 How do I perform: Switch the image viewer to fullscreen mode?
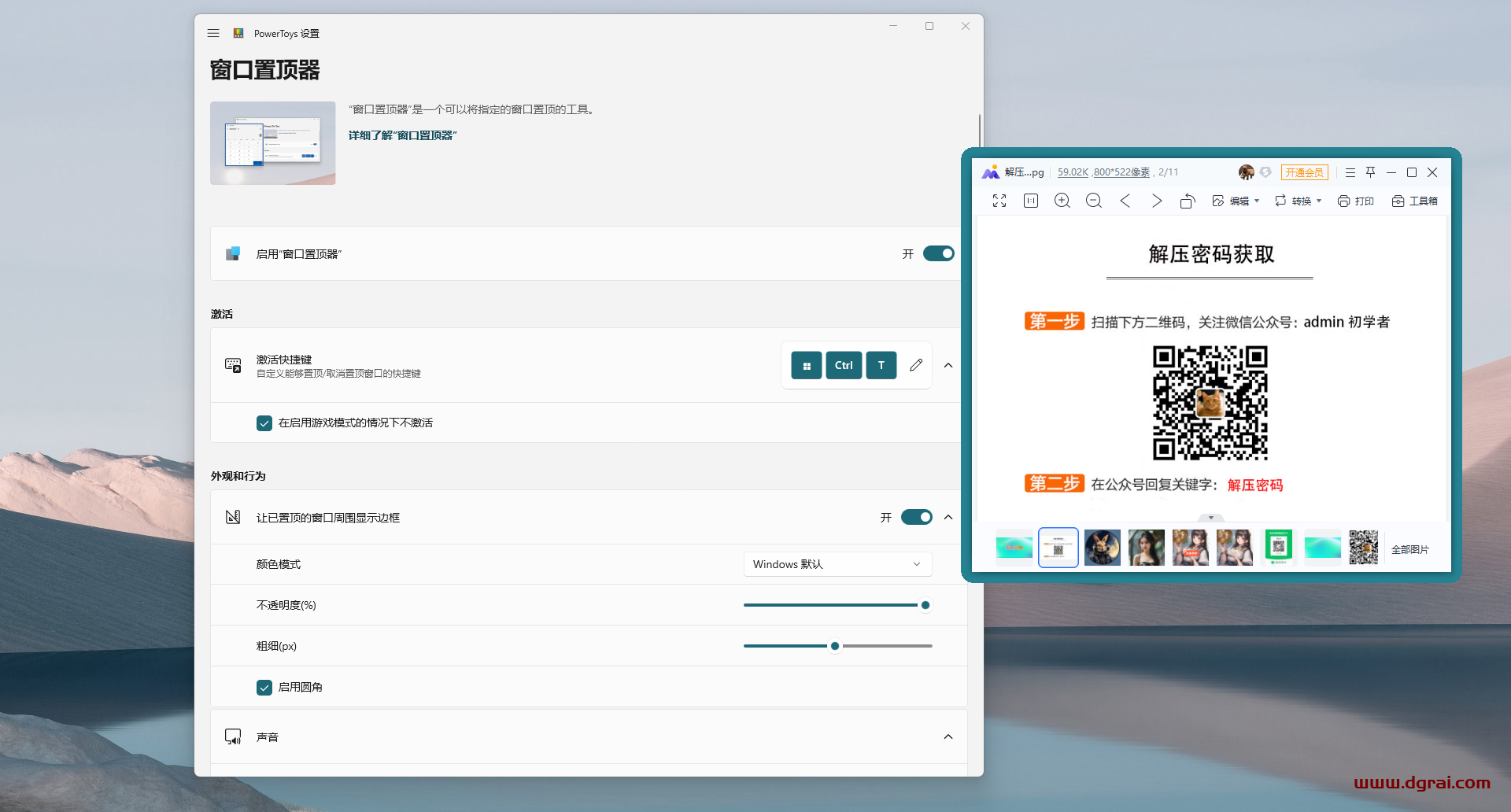coord(999,201)
